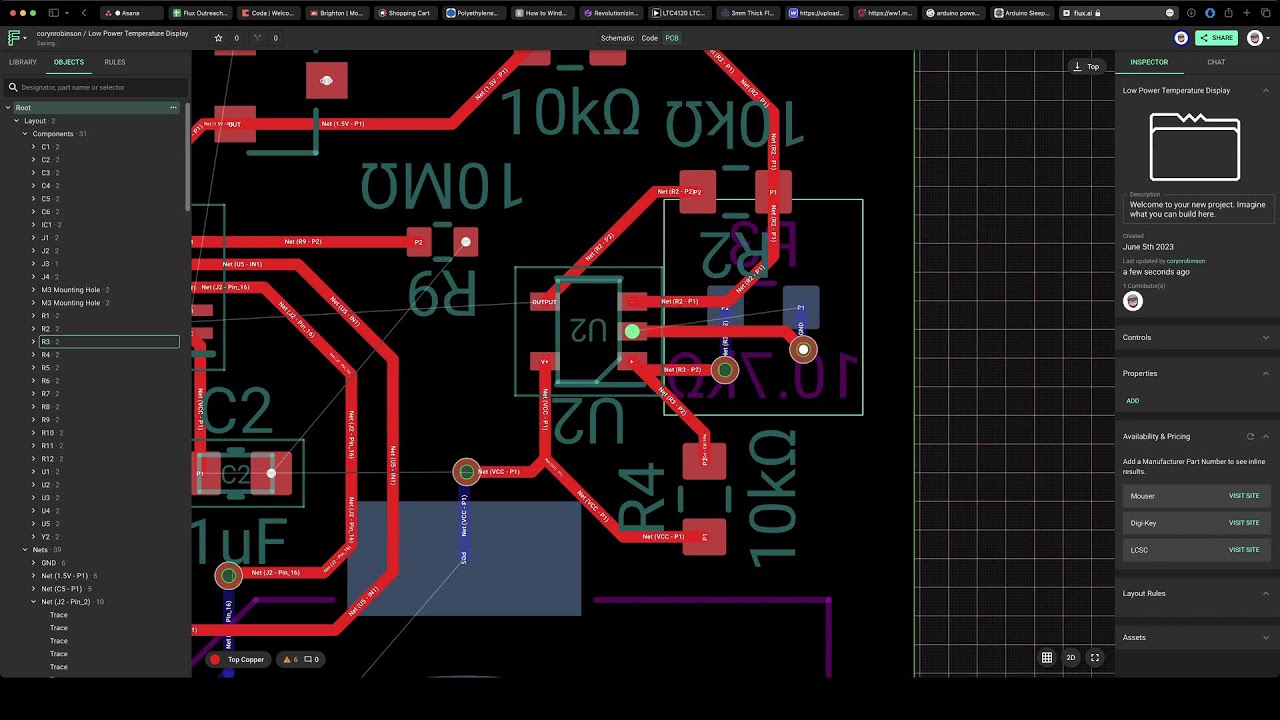The height and width of the screenshot is (720, 1280).
Task: Click the search icon in Objects panel
Action: tap(13, 87)
